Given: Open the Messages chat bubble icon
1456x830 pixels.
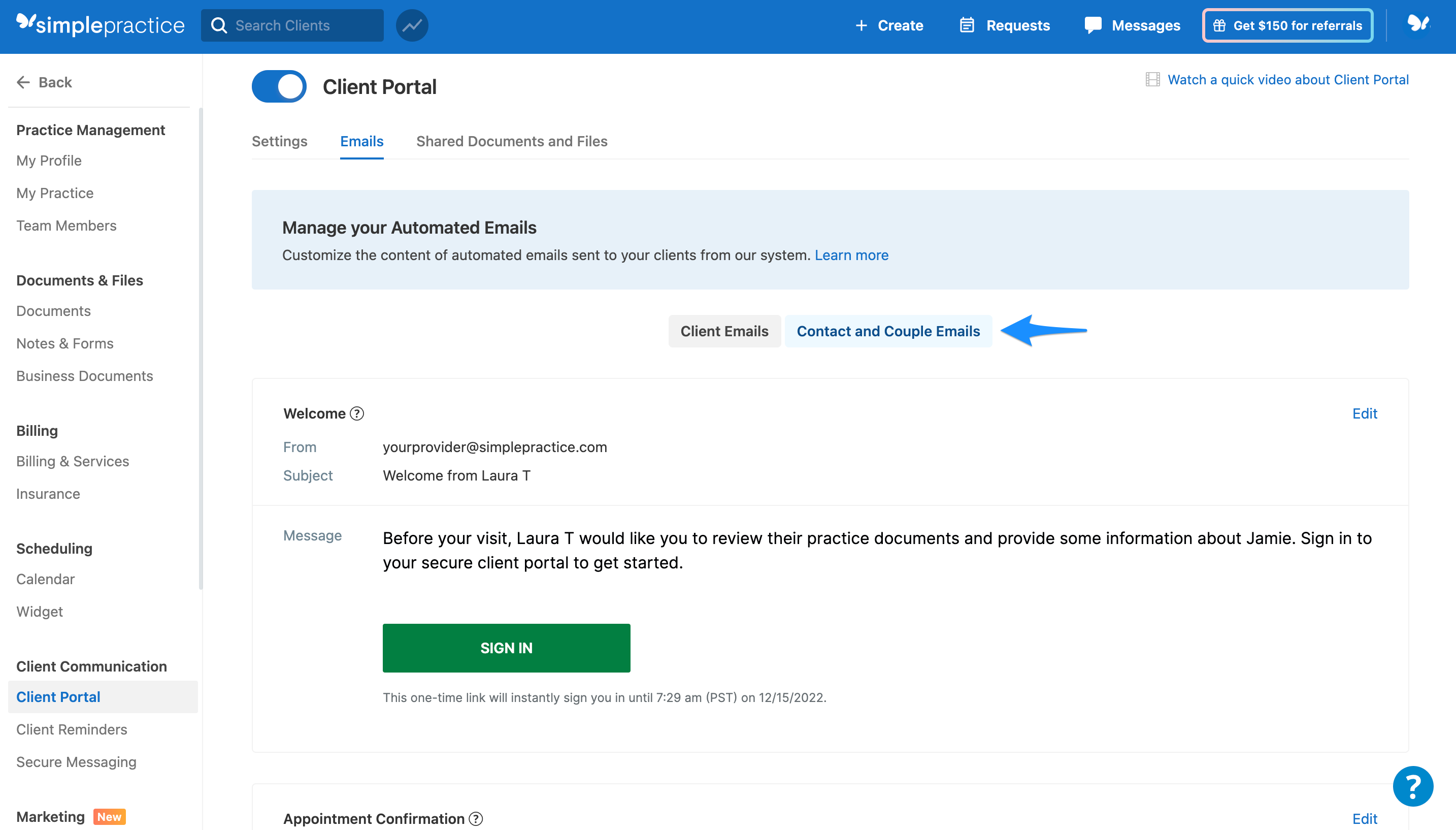Looking at the screenshot, I should pyautogui.click(x=1092, y=25).
